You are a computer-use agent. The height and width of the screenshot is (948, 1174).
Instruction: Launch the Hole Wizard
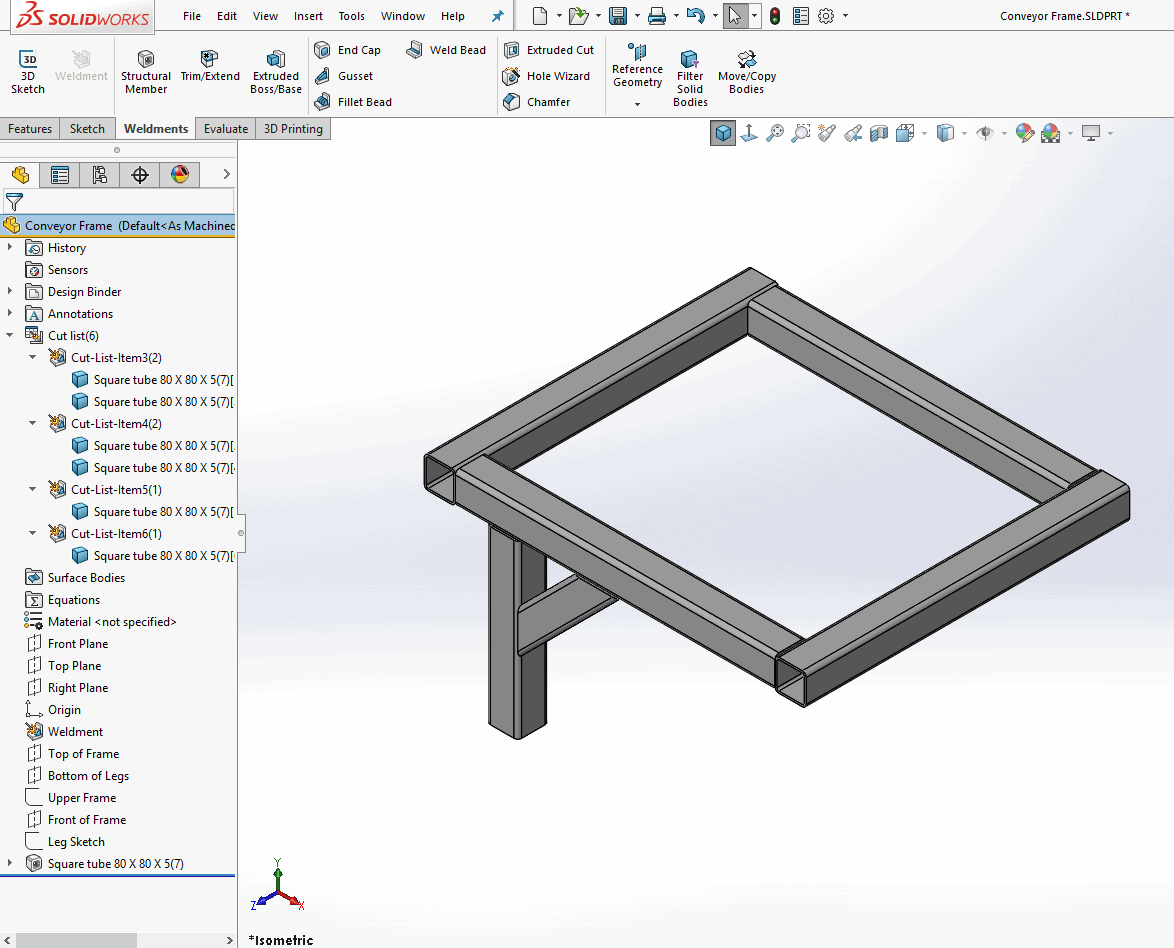pos(547,76)
